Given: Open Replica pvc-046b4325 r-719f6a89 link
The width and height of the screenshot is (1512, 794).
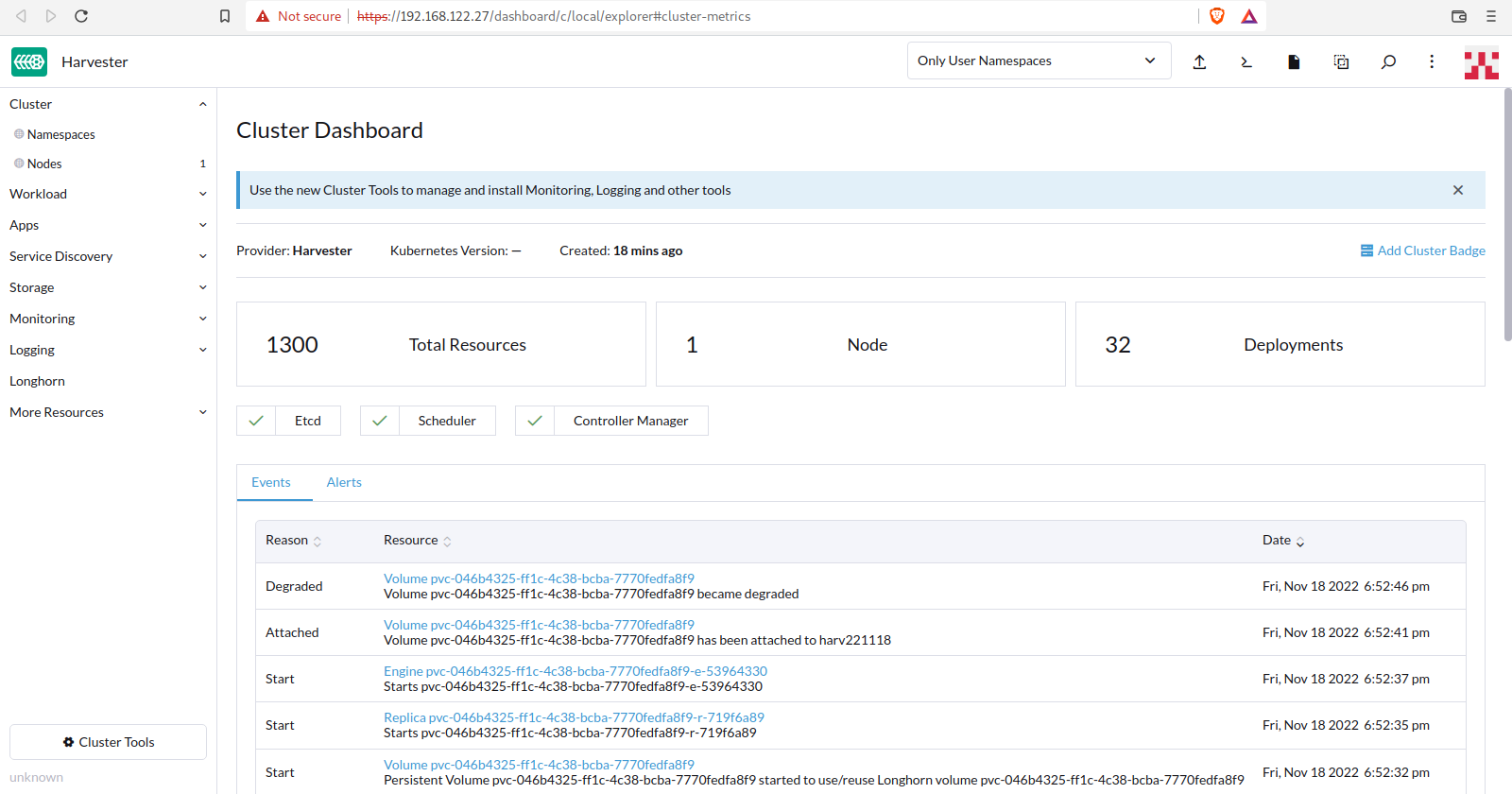Looking at the screenshot, I should [x=574, y=717].
